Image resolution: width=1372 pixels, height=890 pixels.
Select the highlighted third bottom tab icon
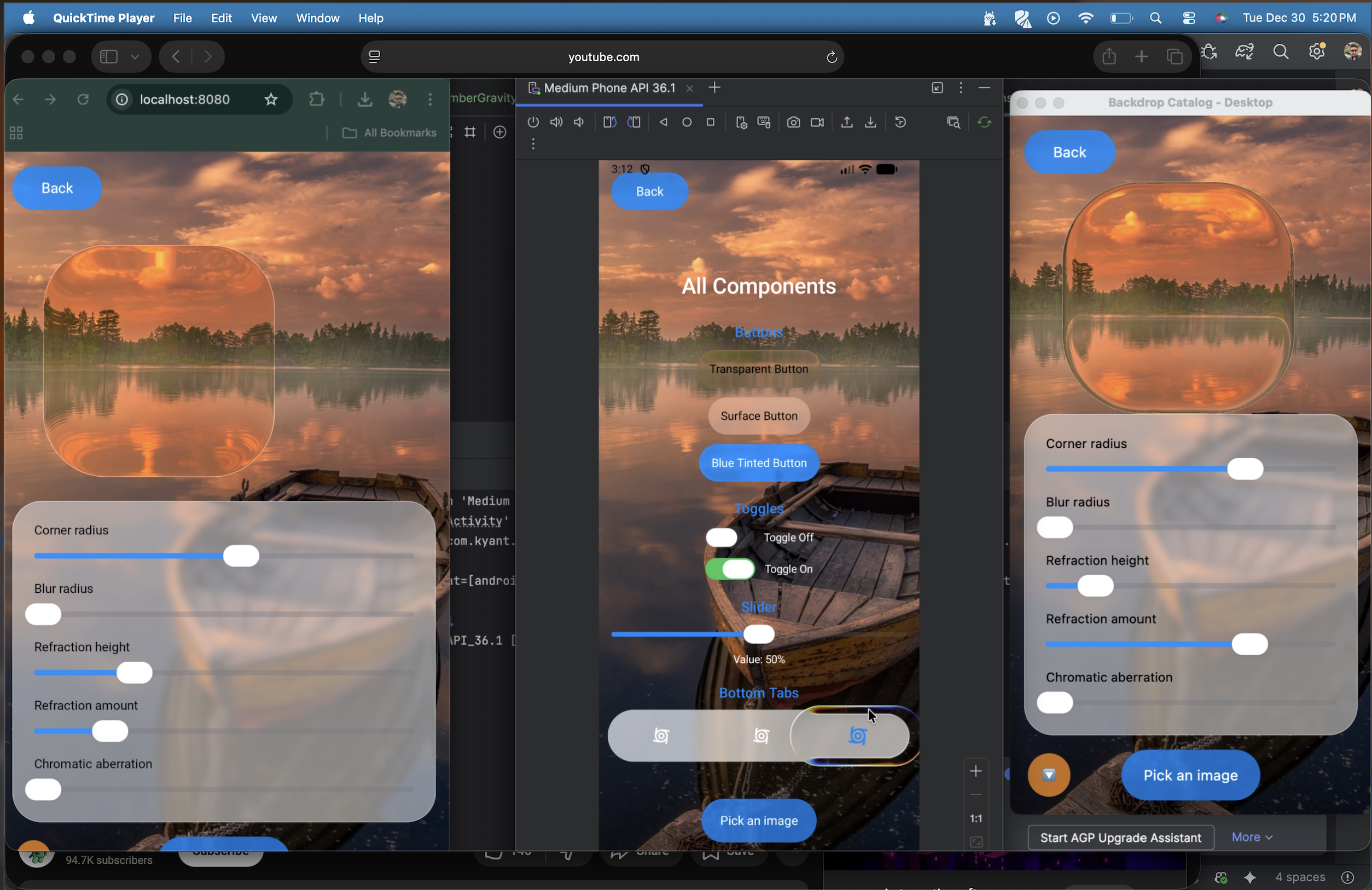(x=857, y=736)
